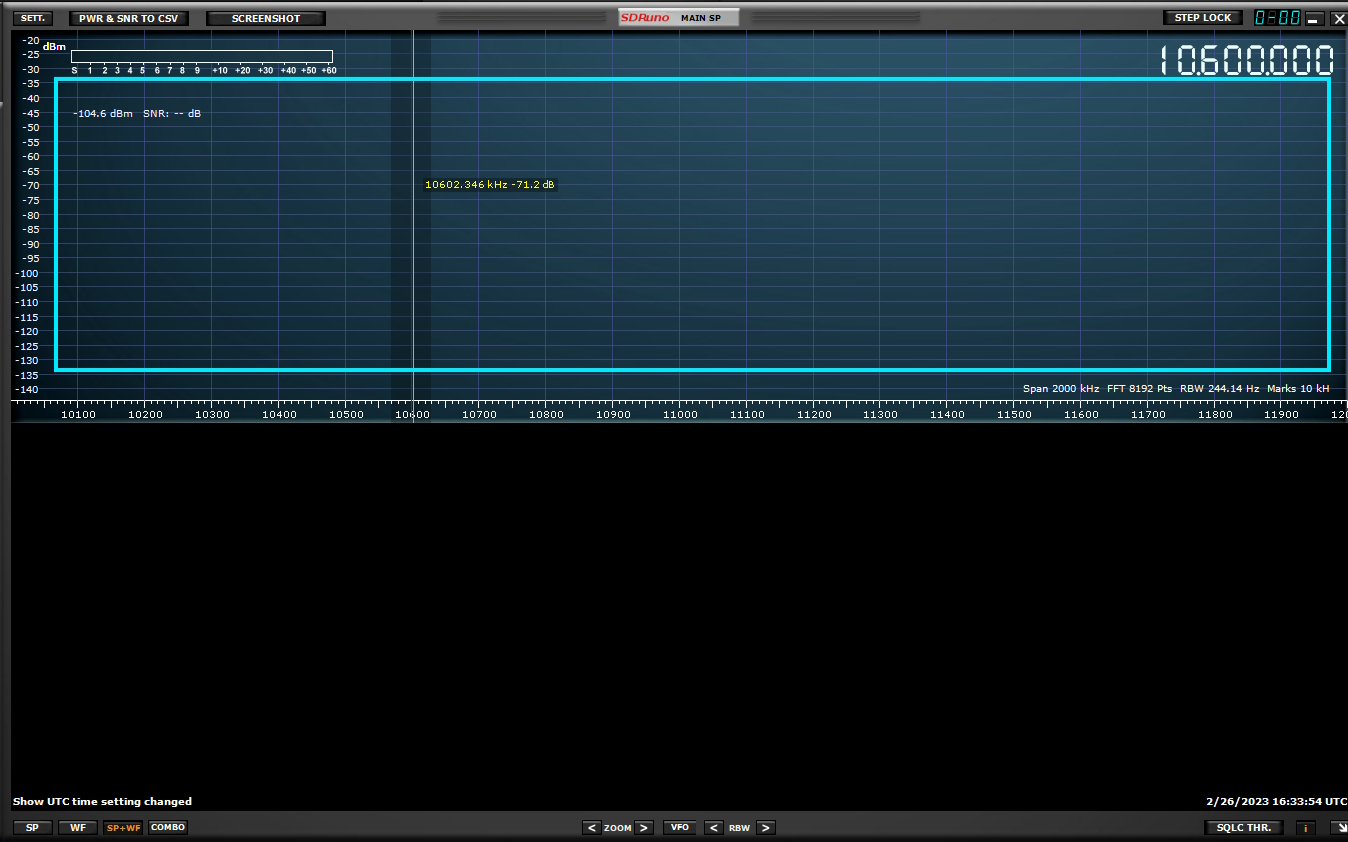
Task: Click the SQLC THR. button
Action: (1244, 828)
